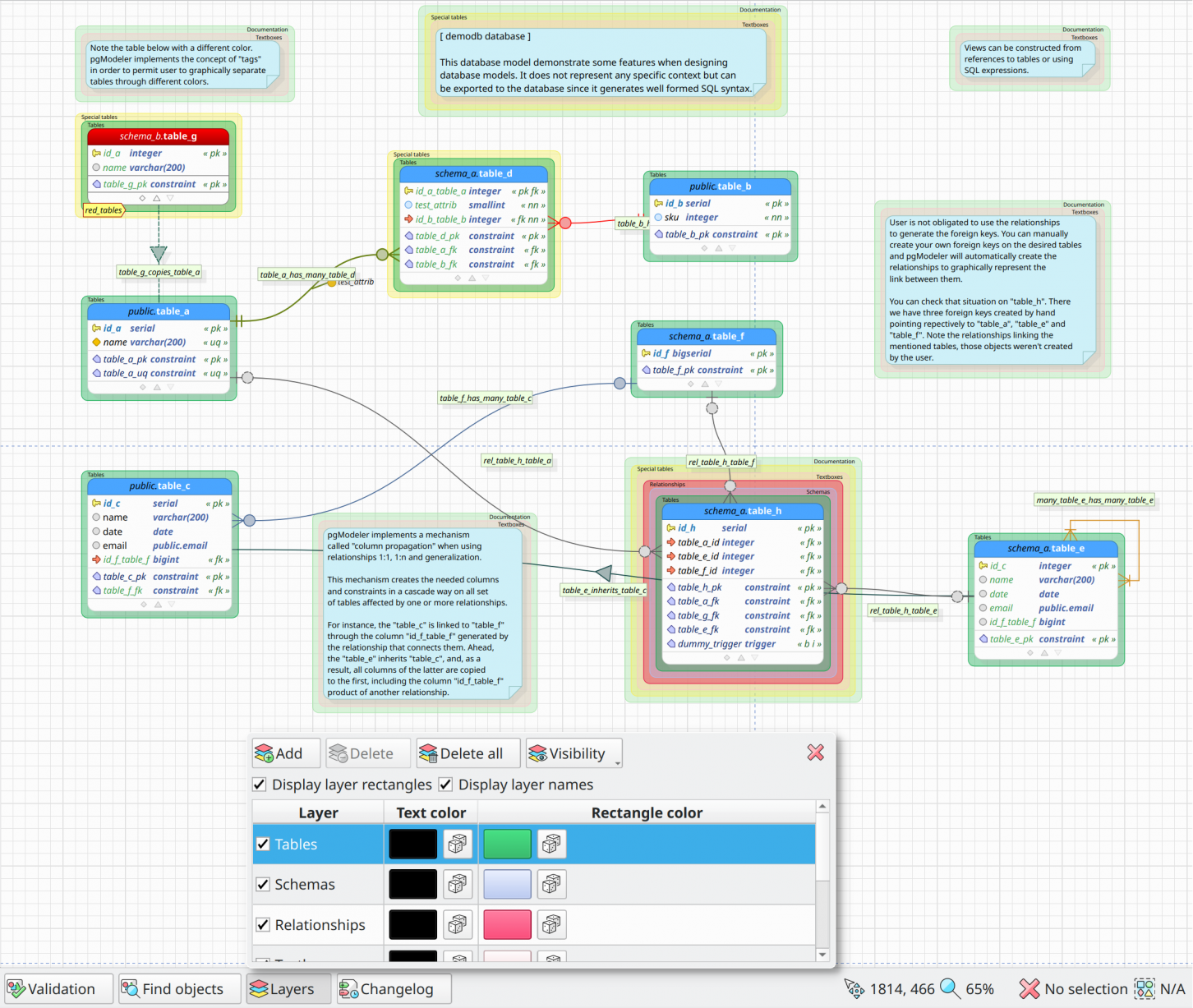Click layer list scroll down arrow
The height and width of the screenshot is (1008, 1193).
[822, 955]
